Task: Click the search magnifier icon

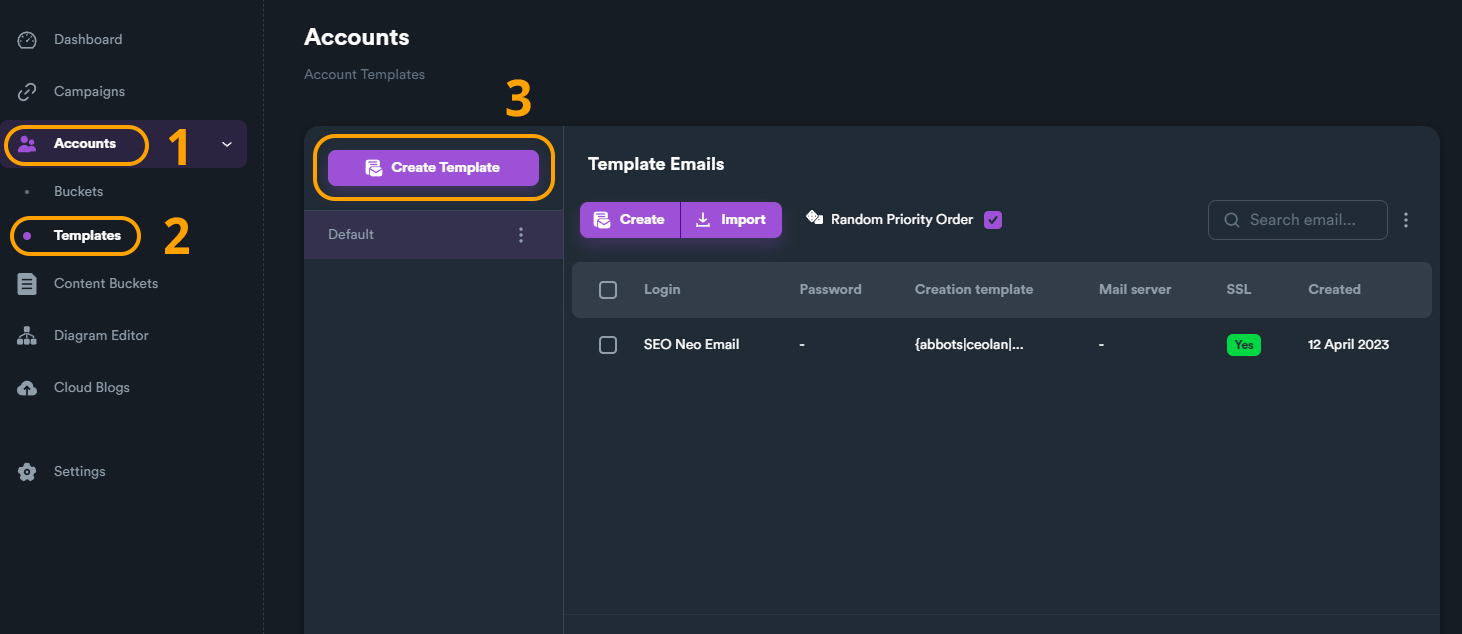Action: point(1232,220)
